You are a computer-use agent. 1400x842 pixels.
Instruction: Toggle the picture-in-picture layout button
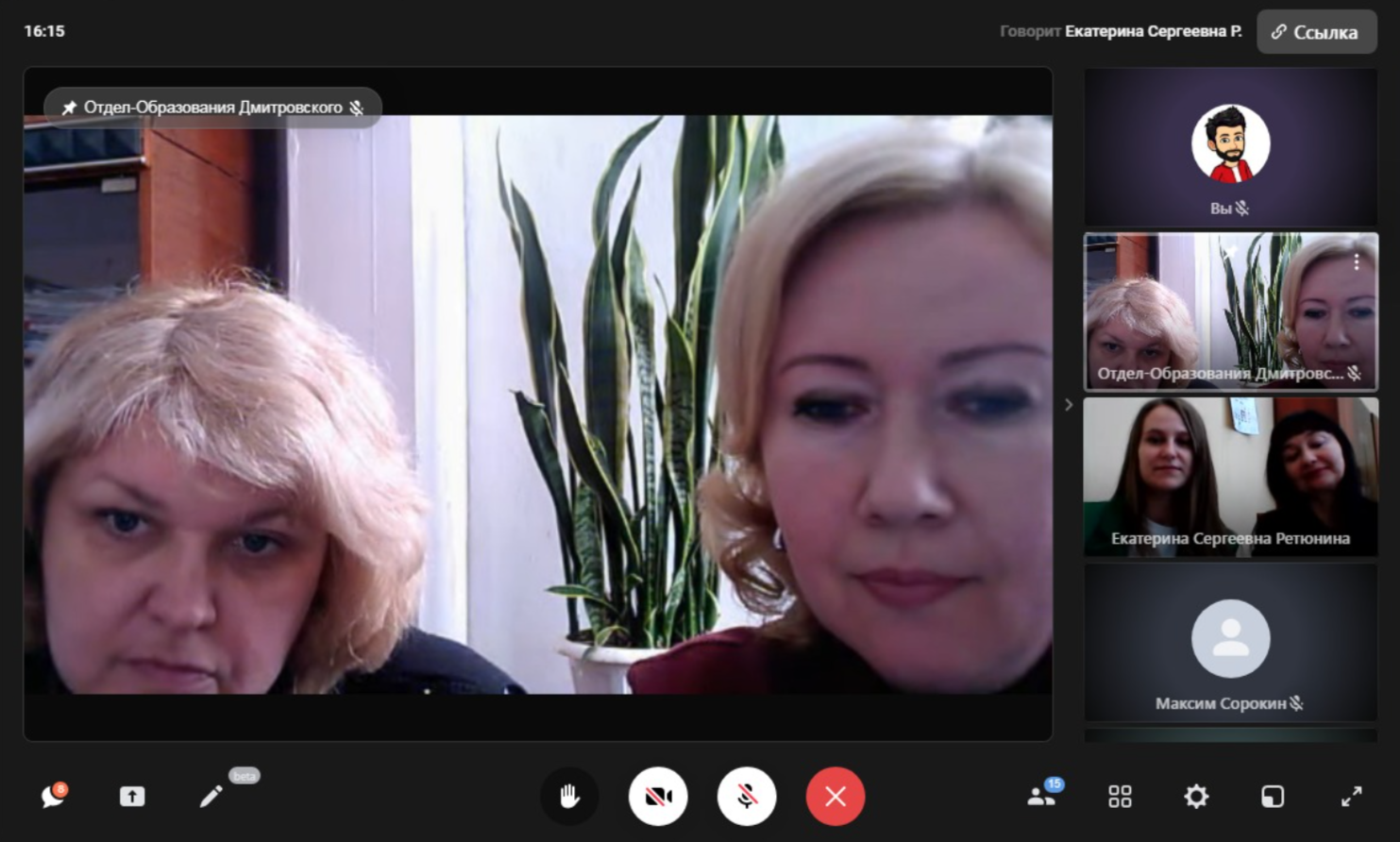click(x=1273, y=797)
